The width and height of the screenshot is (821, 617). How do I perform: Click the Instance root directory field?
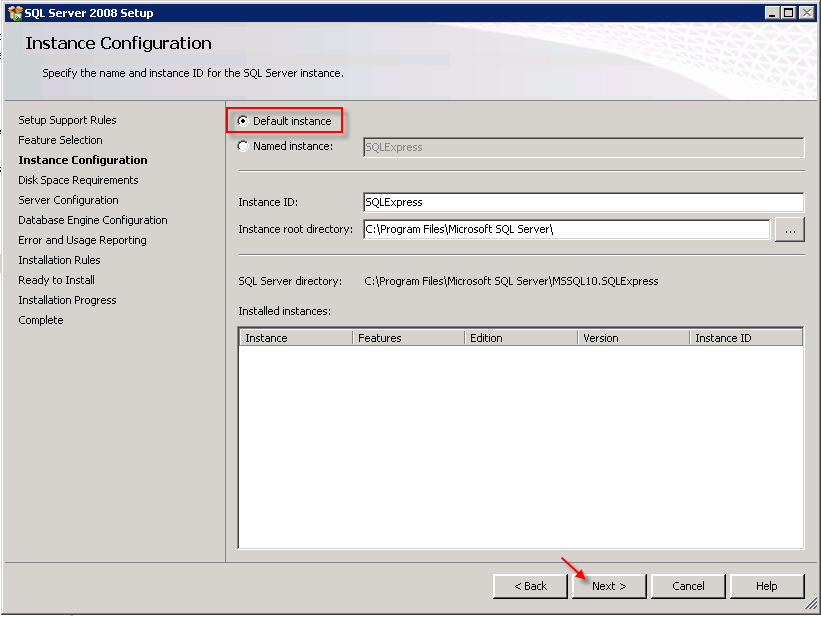tap(567, 229)
